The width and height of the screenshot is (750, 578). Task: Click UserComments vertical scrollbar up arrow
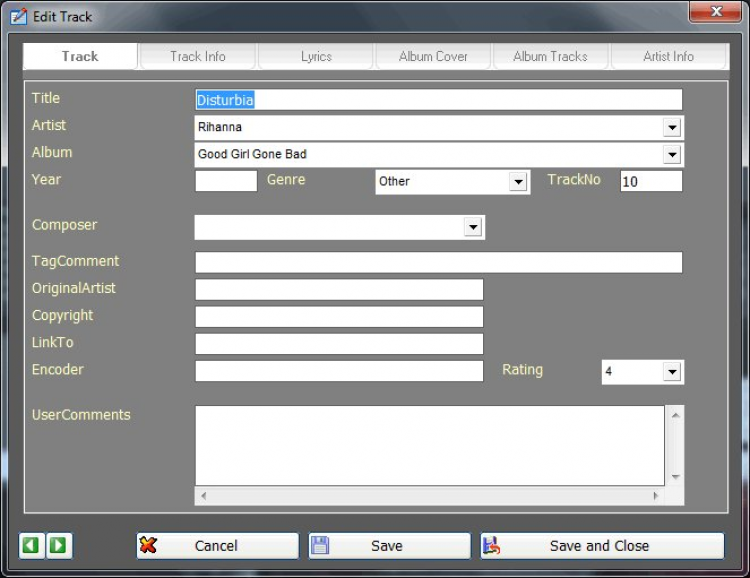pyautogui.click(x=675, y=415)
